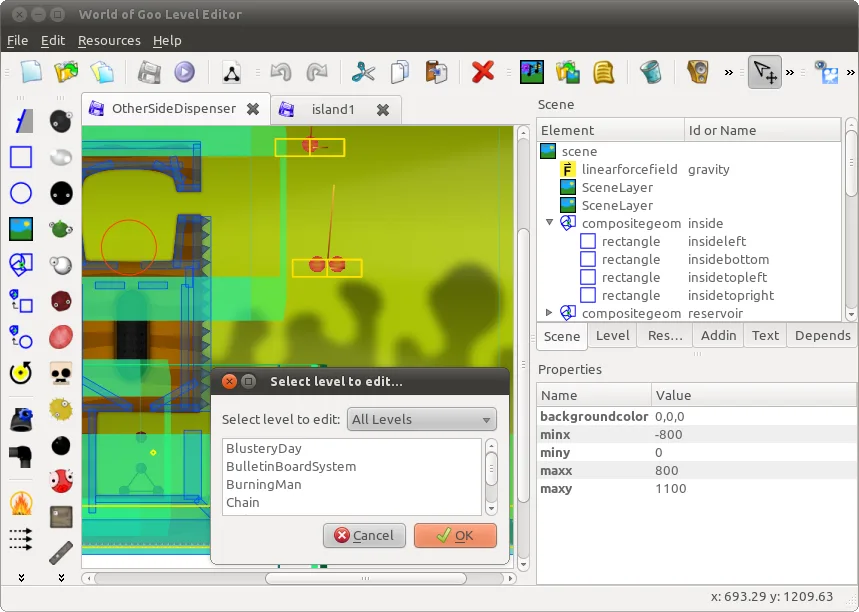Switch to the Addin panel tab

pyautogui.click(x=718, y=335)
